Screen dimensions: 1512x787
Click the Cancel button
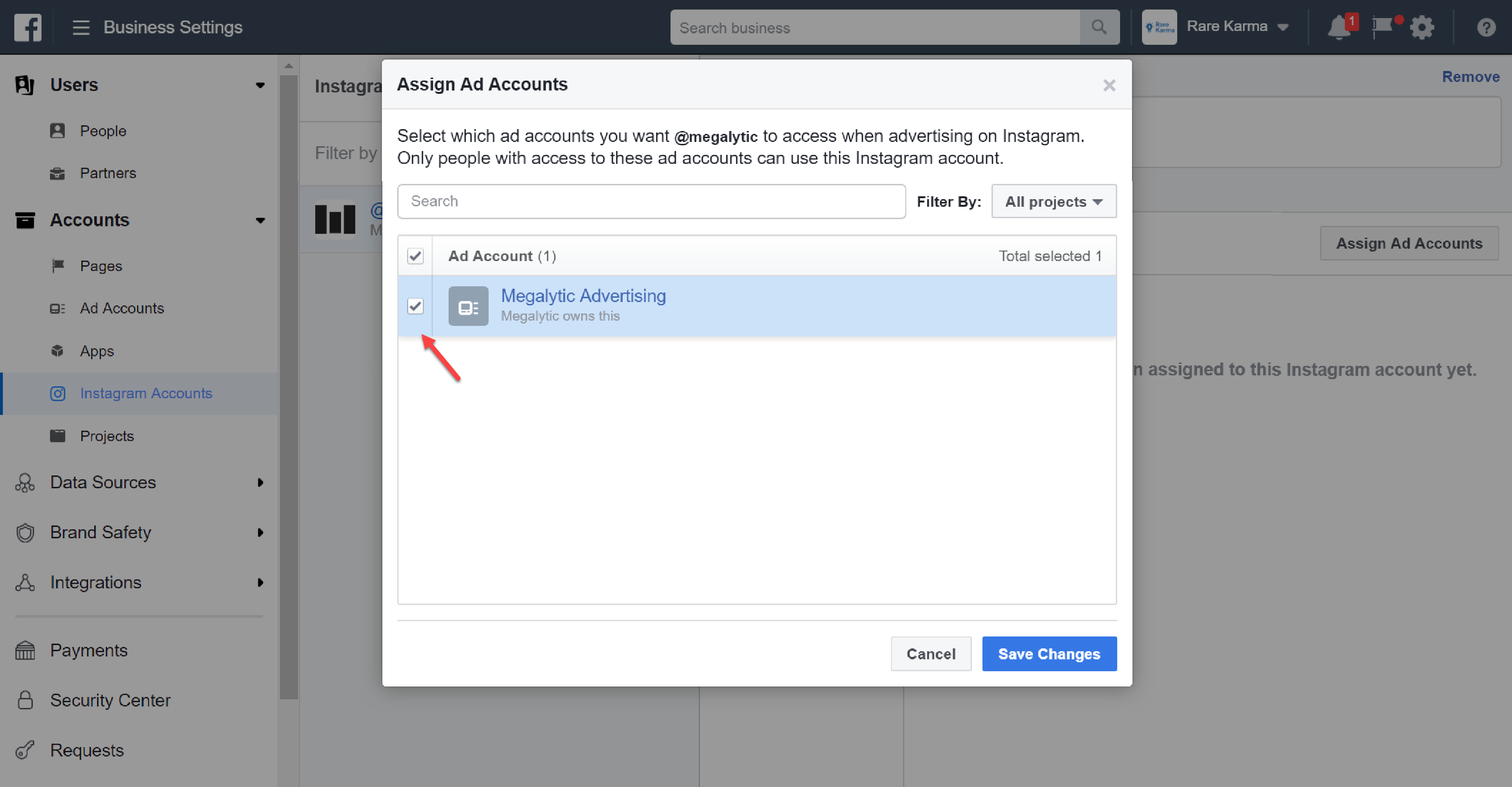pos(931,654)
